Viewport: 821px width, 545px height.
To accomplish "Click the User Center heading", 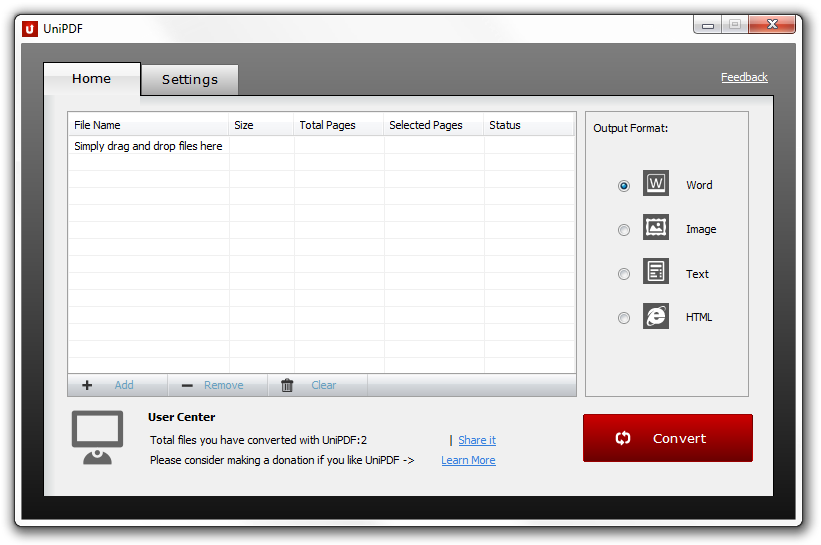I will point(182,417).
